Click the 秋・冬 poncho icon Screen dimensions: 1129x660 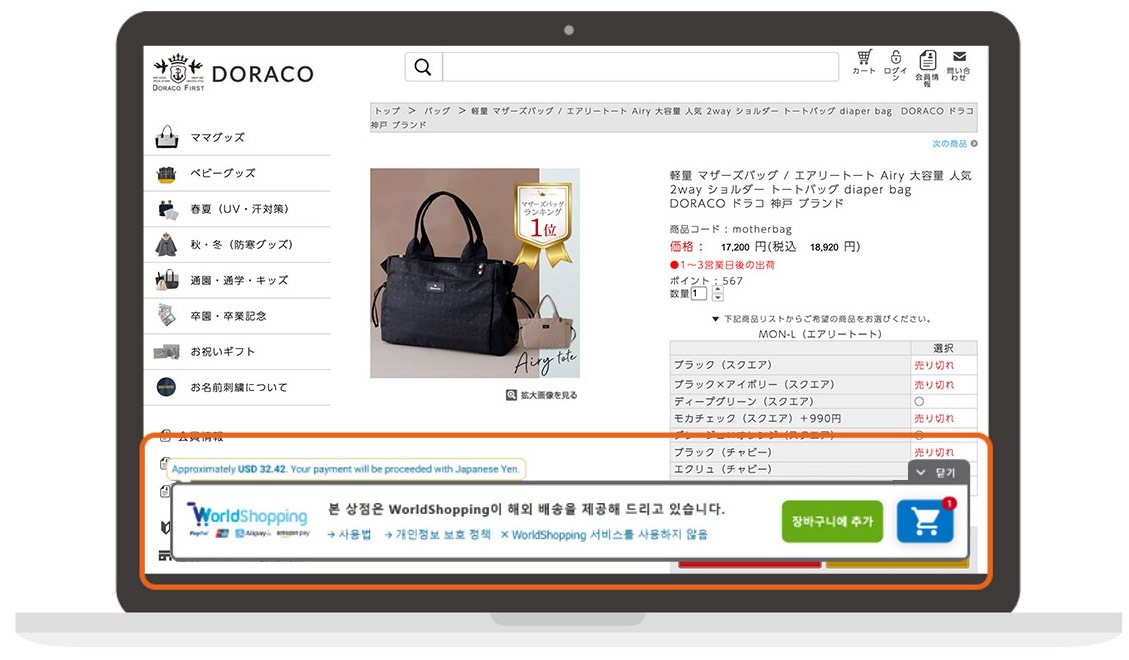(166, 245)
